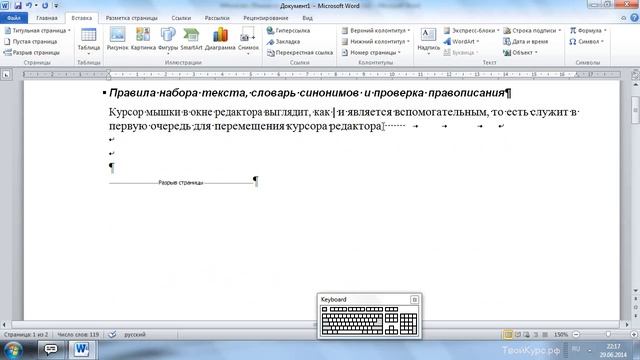Viewport: 640px width, 360px height.
Task: Zoom out with the minus button
Action: click(576, 335)
